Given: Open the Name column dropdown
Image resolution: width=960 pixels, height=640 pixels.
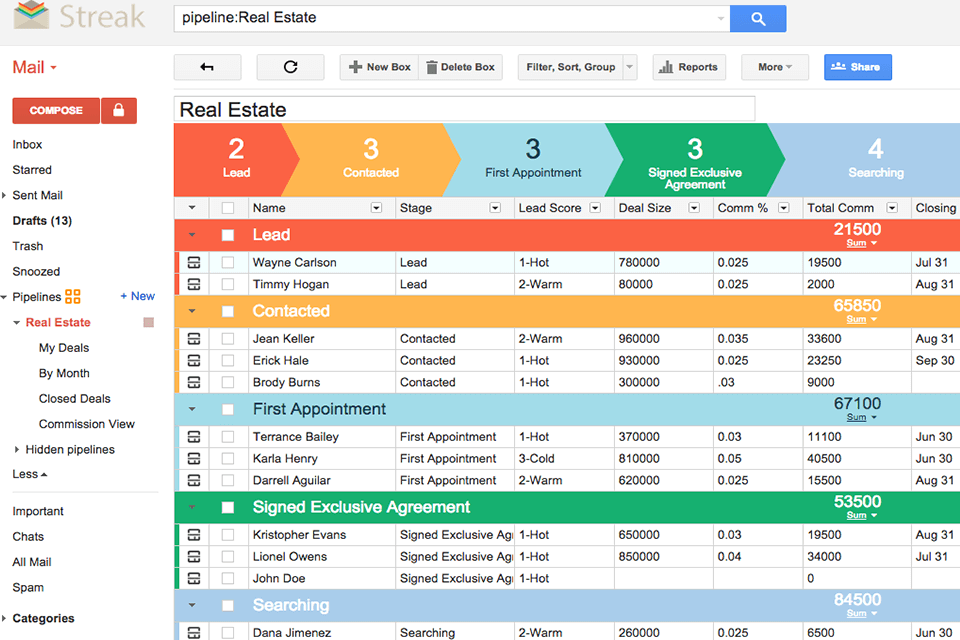Looking at the screenshot, I should click(x=377, y=208).
